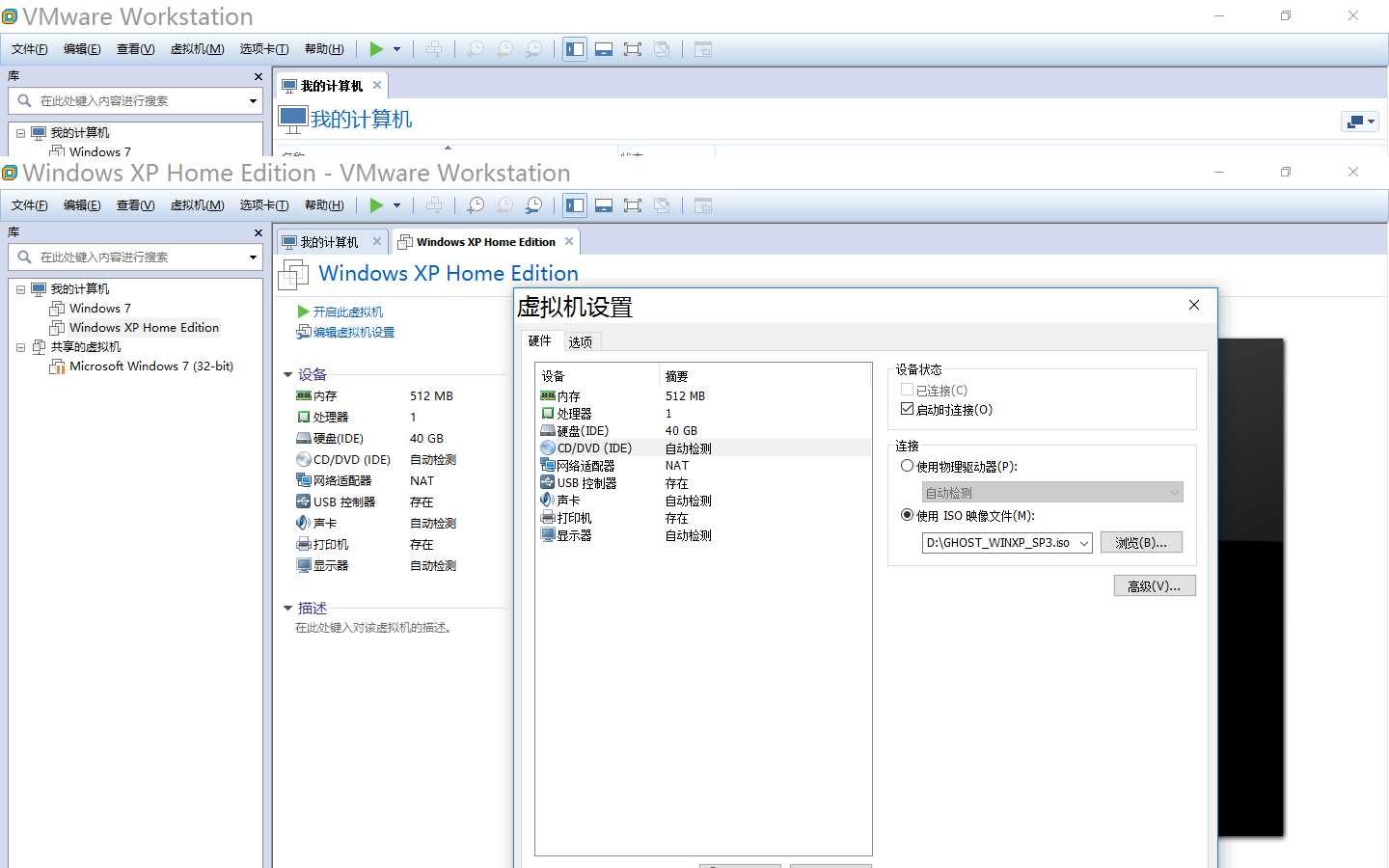Collapse the 我的计算机 tree node in the back window library
Screen dimensions: 1389x868
point(20,133)
